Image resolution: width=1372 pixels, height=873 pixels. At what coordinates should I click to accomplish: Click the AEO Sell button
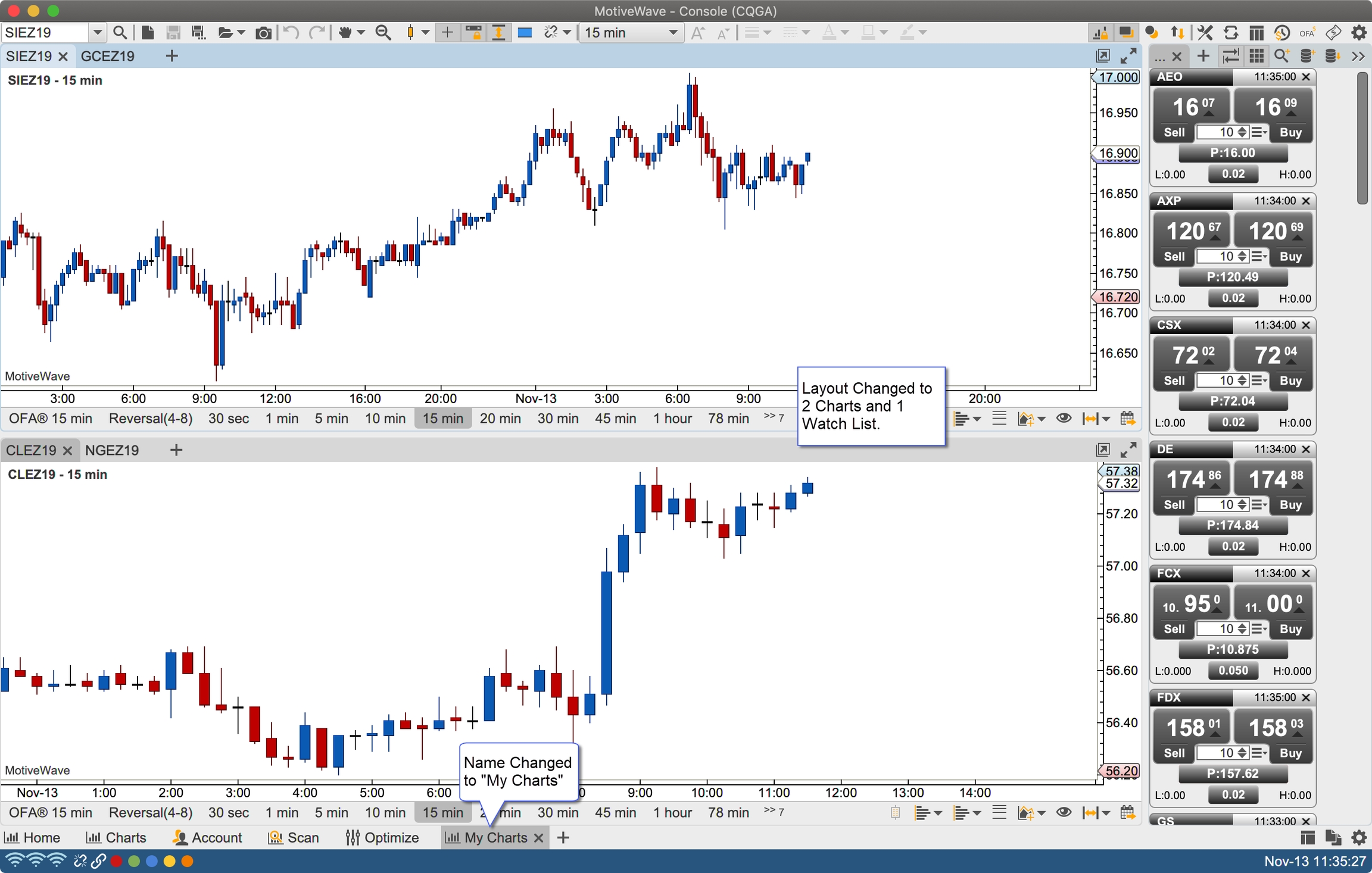[1174, 132]
